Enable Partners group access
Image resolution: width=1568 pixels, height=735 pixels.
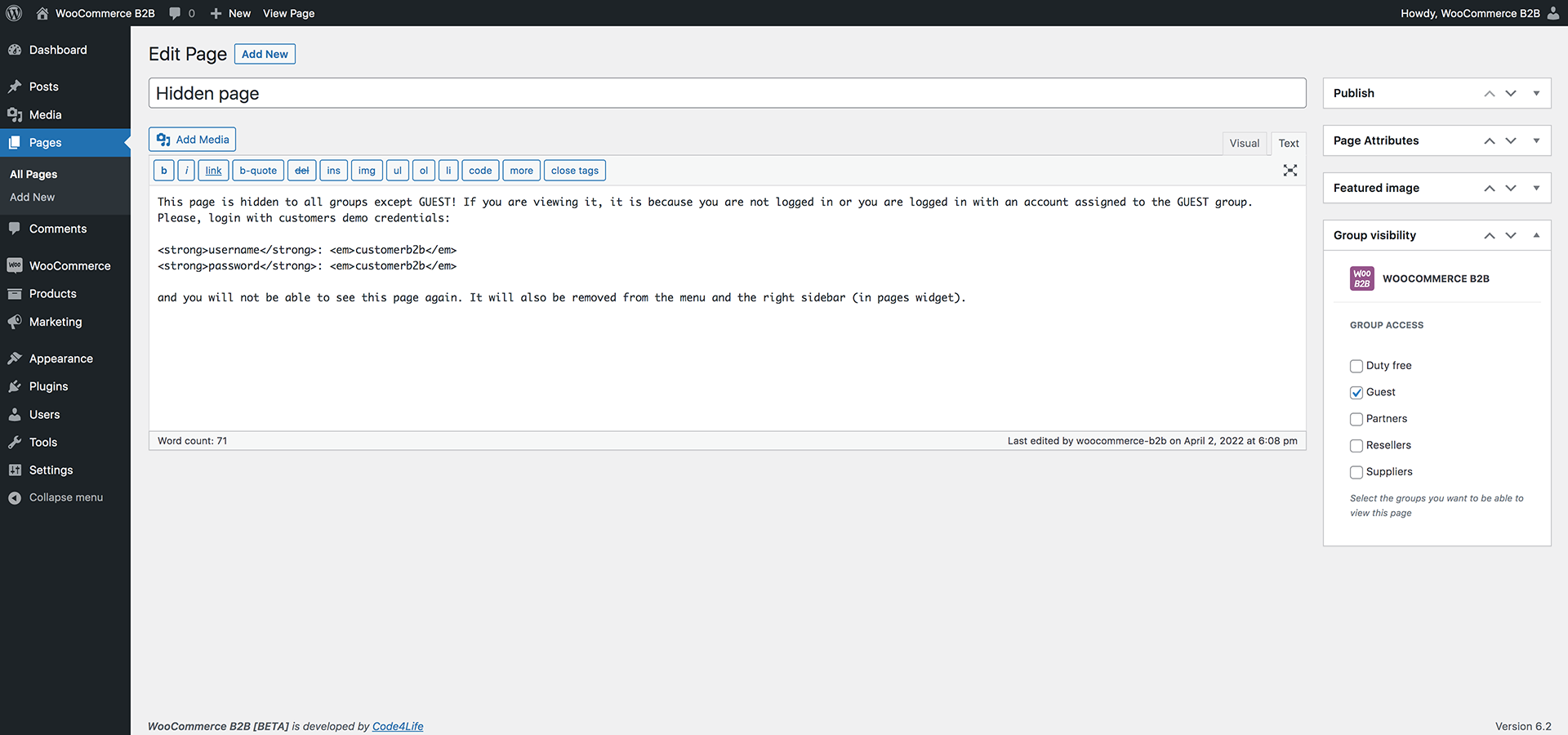click(x=1356, y=419)
